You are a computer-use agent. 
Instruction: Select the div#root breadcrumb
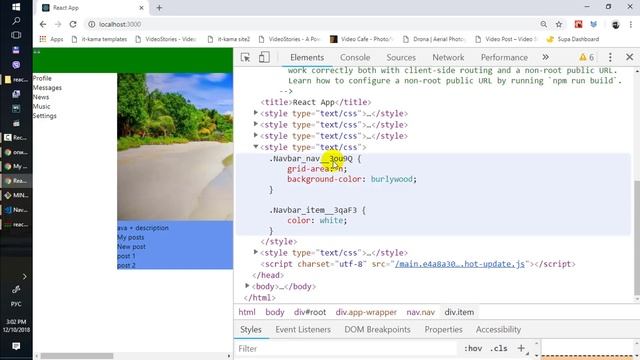(x=310, y=312)
